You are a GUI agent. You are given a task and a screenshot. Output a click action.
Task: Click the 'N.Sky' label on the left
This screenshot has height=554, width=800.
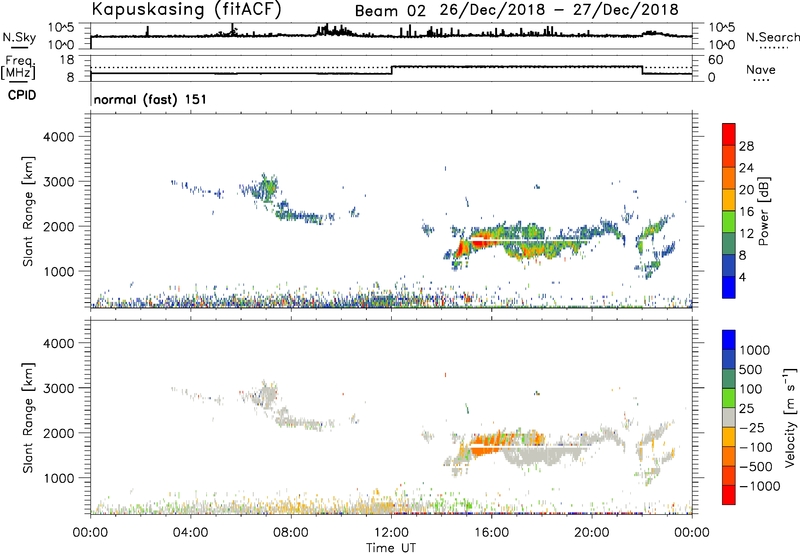[x=19, y=37]
